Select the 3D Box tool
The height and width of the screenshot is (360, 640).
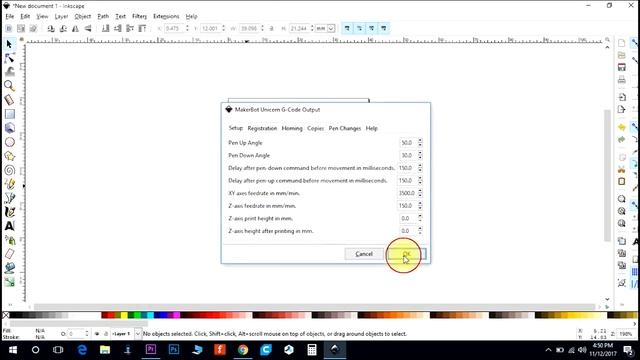9,128
